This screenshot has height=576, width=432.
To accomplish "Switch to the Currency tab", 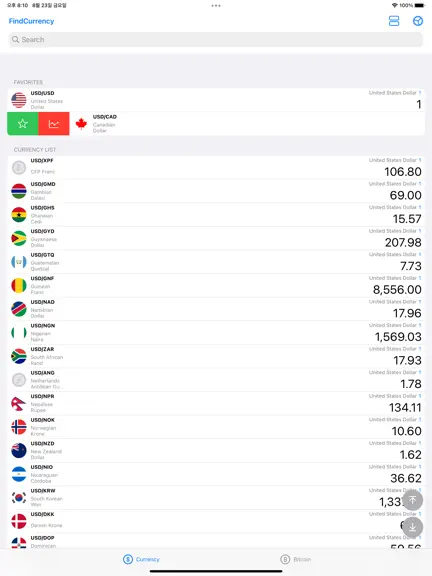I will point(141,559).
